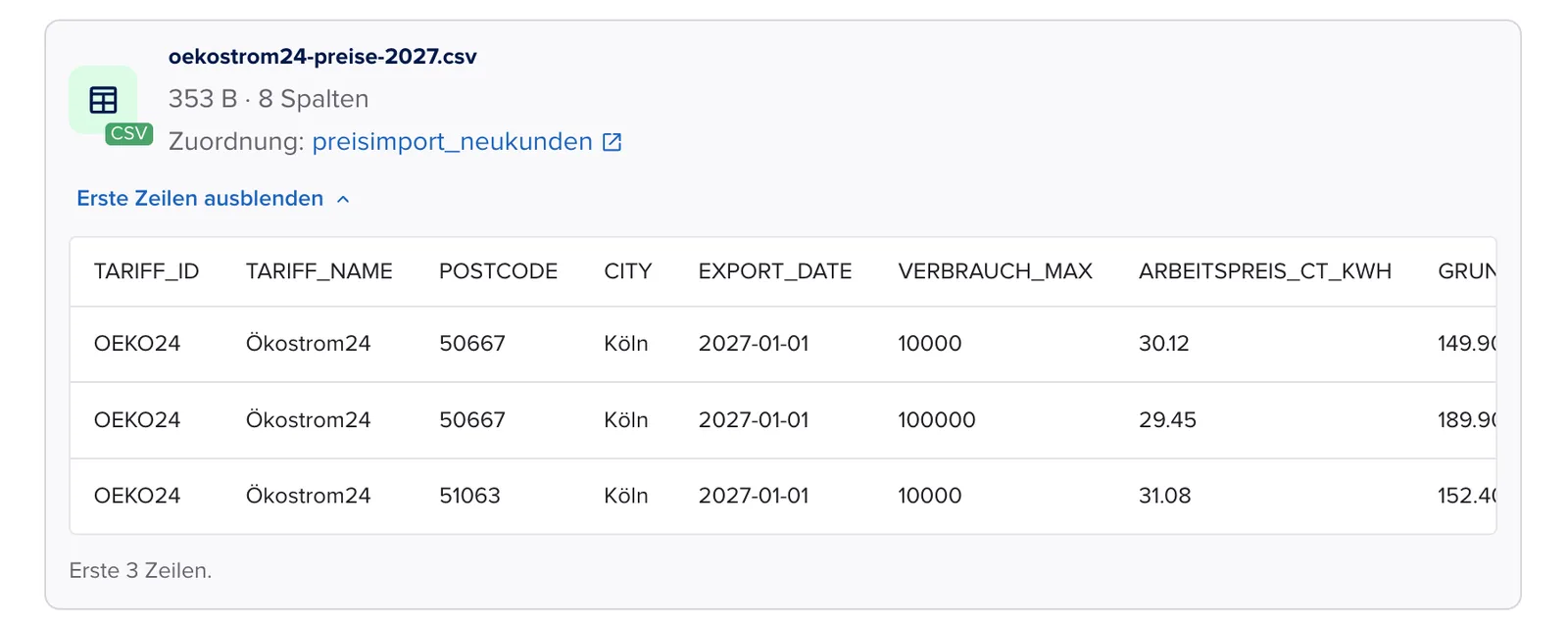Click the POSTCODE column header
Viewport: 1568px width, 624px height.
tap(498, 271)
